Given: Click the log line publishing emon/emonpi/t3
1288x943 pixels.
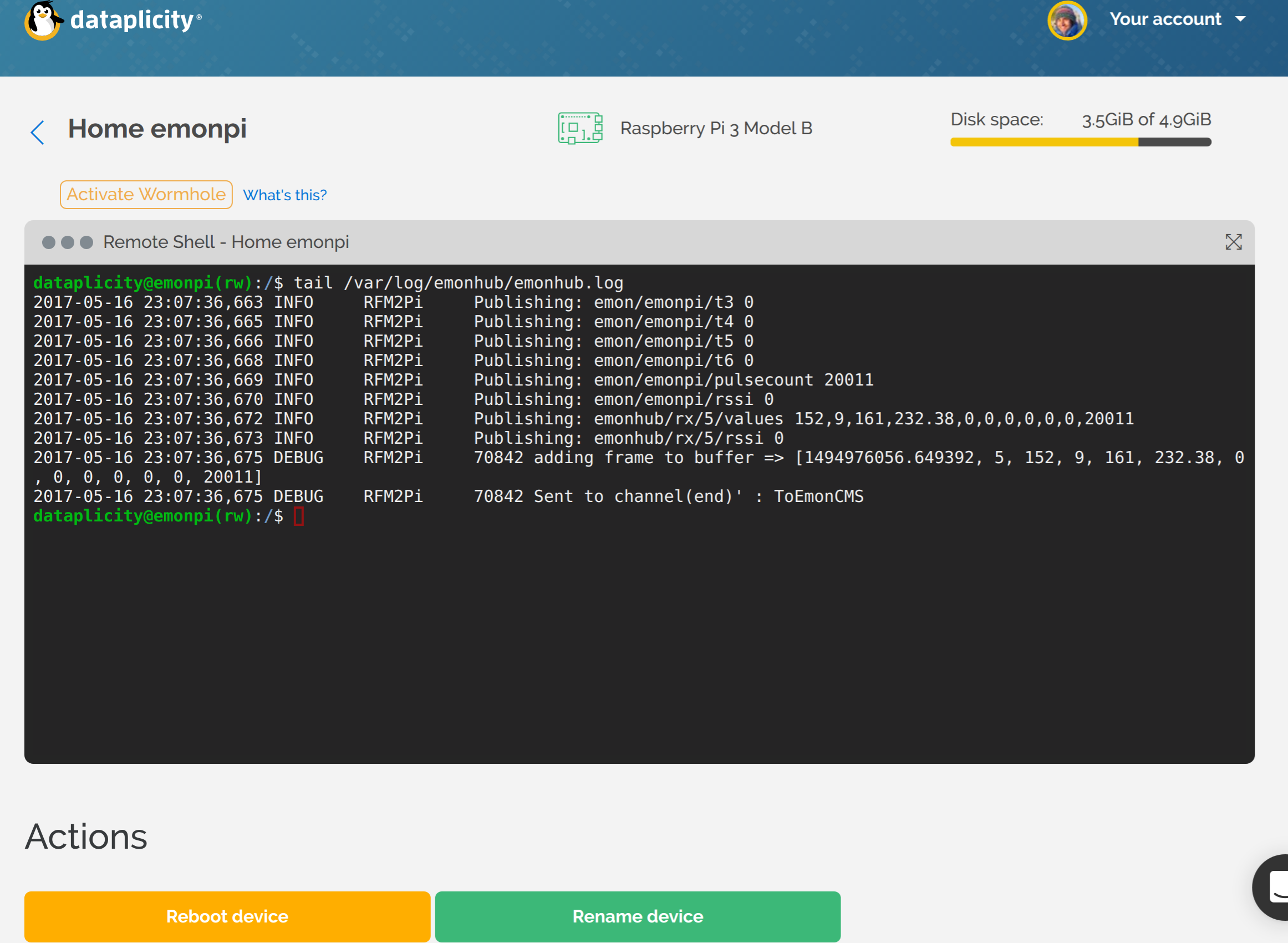Looking at the screenshot, I should 394,302.
